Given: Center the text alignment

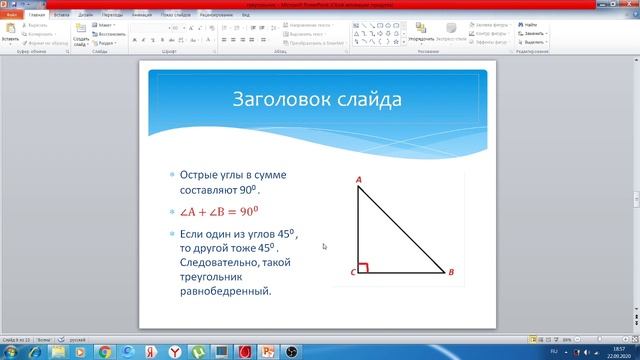Looking at the screenshot, I should coord(233,40).
